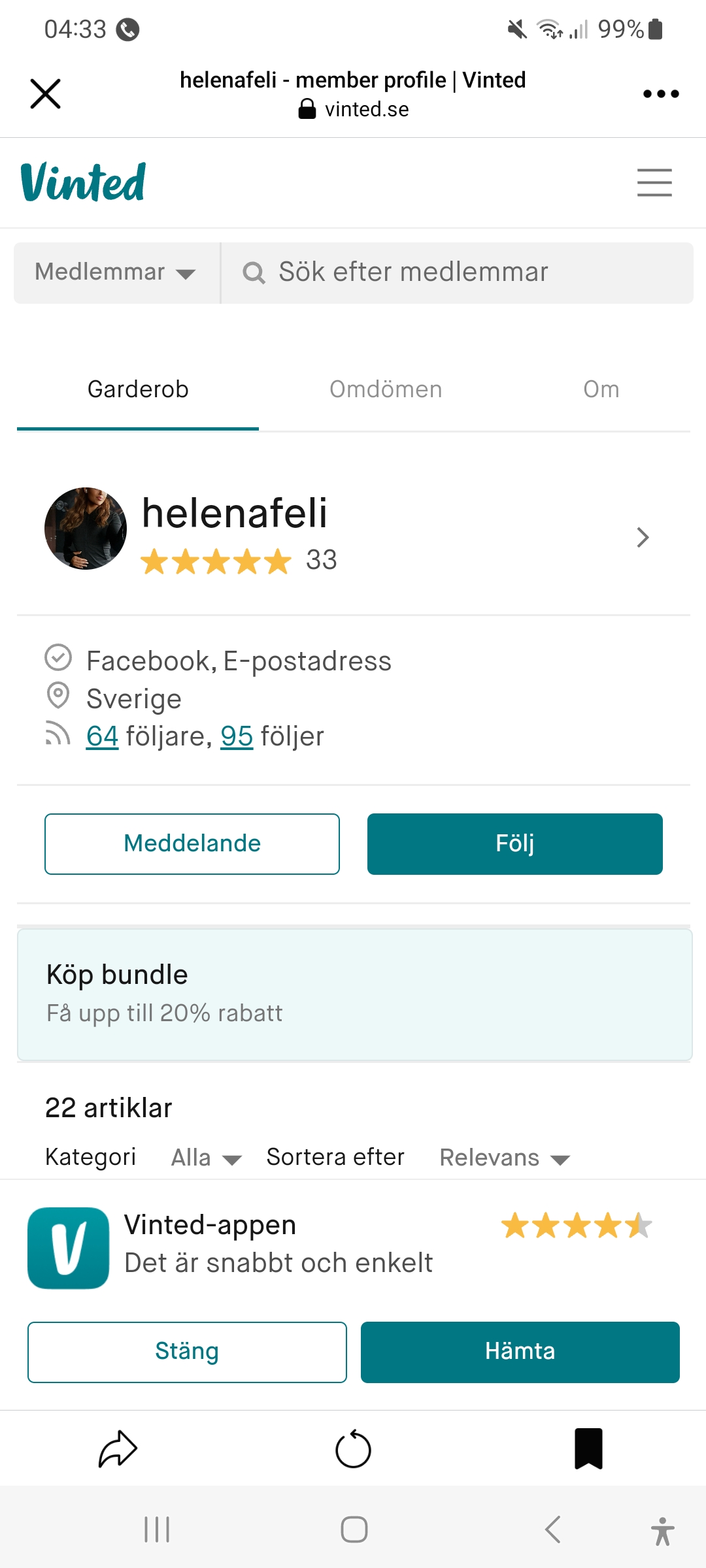Viewport: 706px width, 1568px height.
Task: Tap the Android back navigation button
Action: (x=553, y=1529)
